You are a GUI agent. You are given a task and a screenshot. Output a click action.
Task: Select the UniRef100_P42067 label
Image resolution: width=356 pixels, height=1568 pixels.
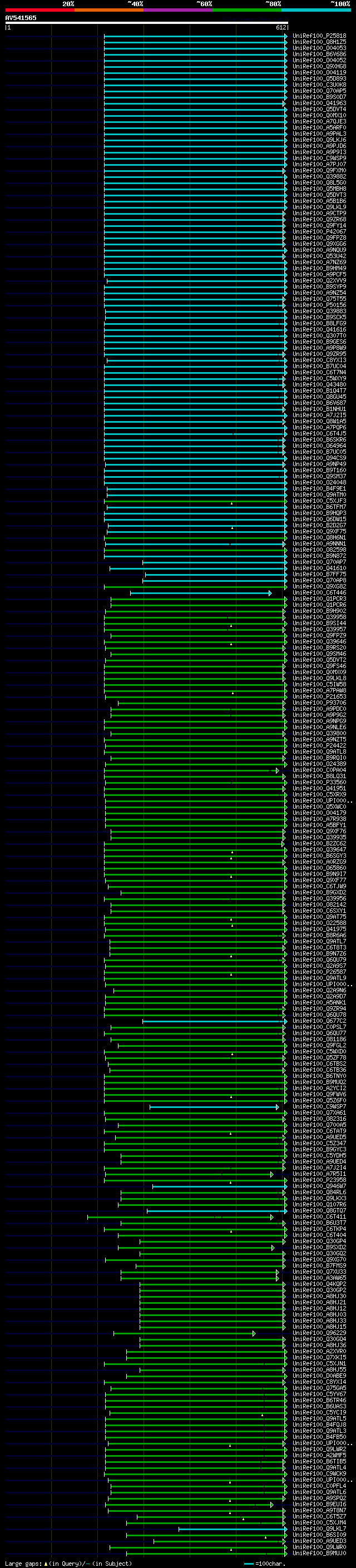tap(319, 231)
